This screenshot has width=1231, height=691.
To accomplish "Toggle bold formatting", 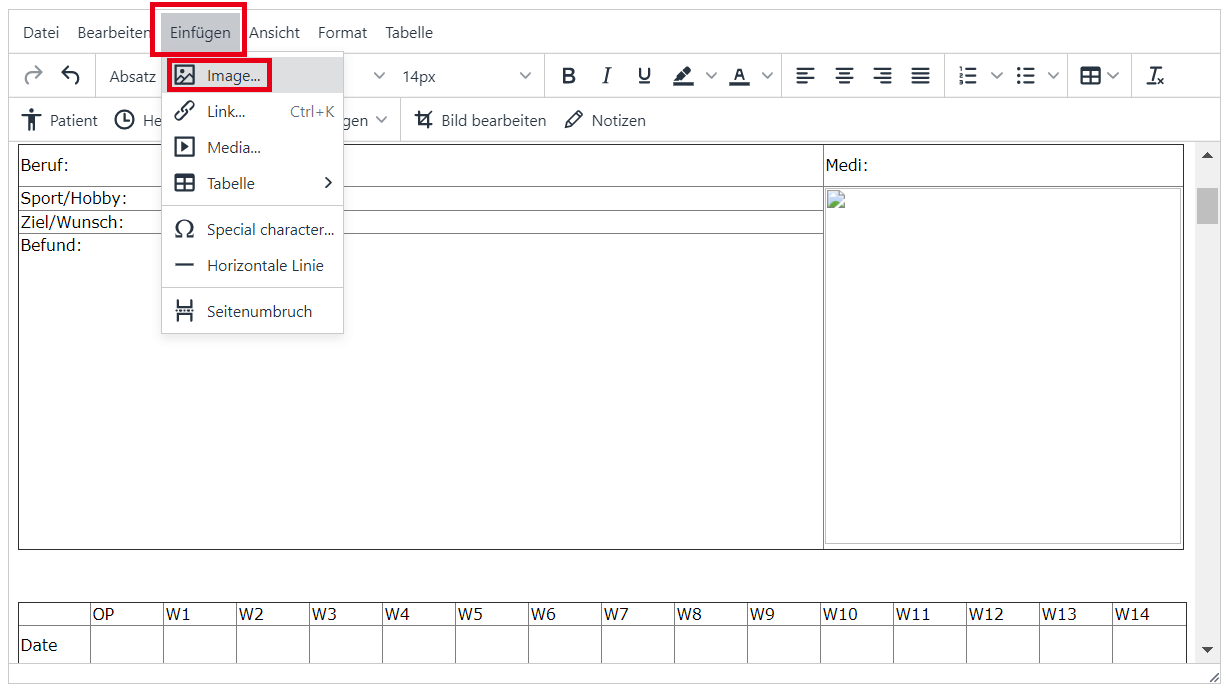I will coord(569,76).
